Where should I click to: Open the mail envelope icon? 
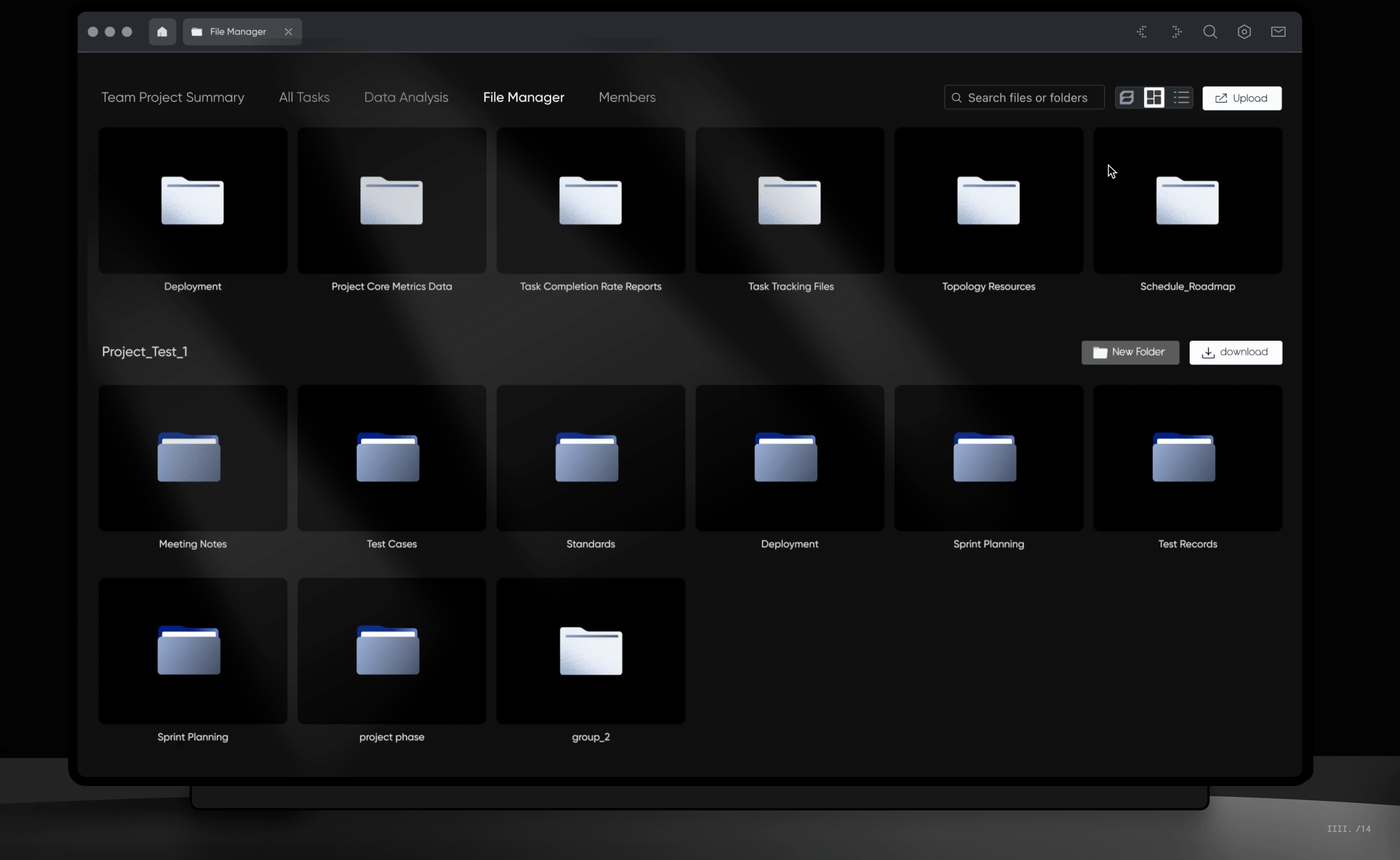pos(1278,32)
